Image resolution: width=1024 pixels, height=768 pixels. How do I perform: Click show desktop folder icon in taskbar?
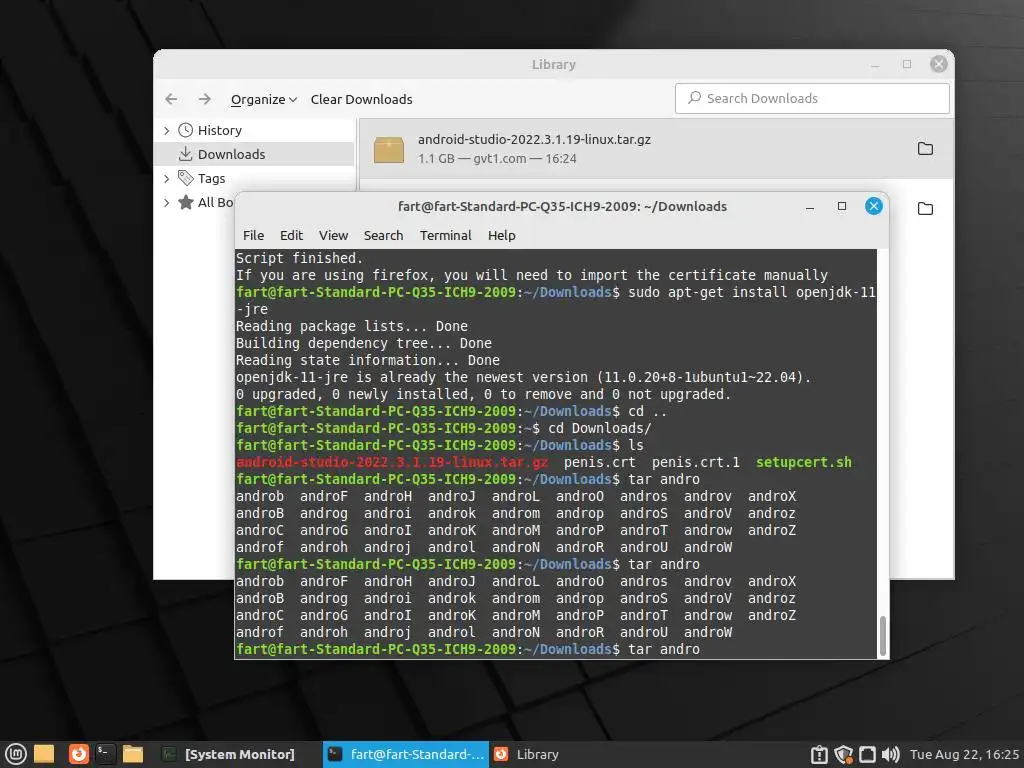tap(44, 754)
